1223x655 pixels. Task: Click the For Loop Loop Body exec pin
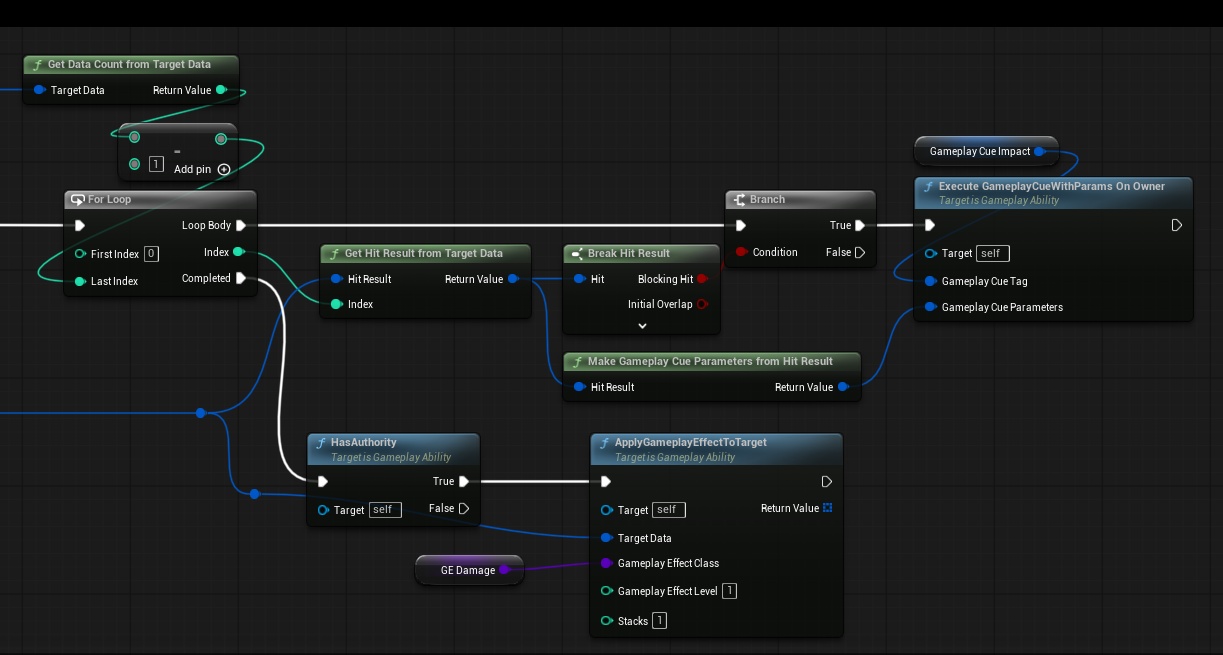point(241,225)
